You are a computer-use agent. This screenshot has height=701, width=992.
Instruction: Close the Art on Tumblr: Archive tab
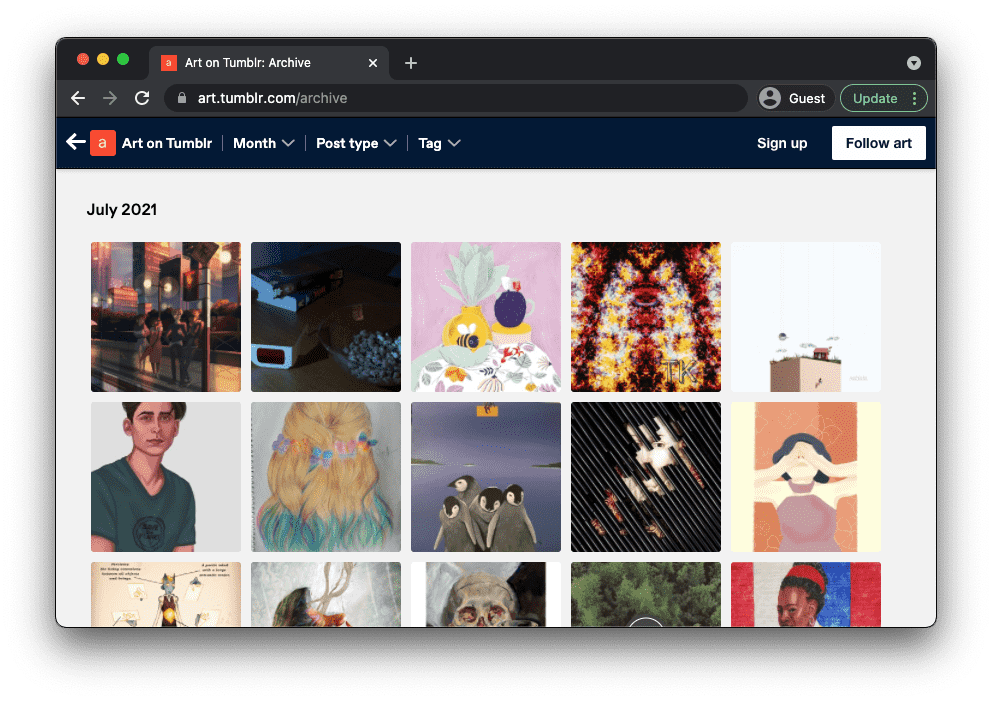coord(373,63)
